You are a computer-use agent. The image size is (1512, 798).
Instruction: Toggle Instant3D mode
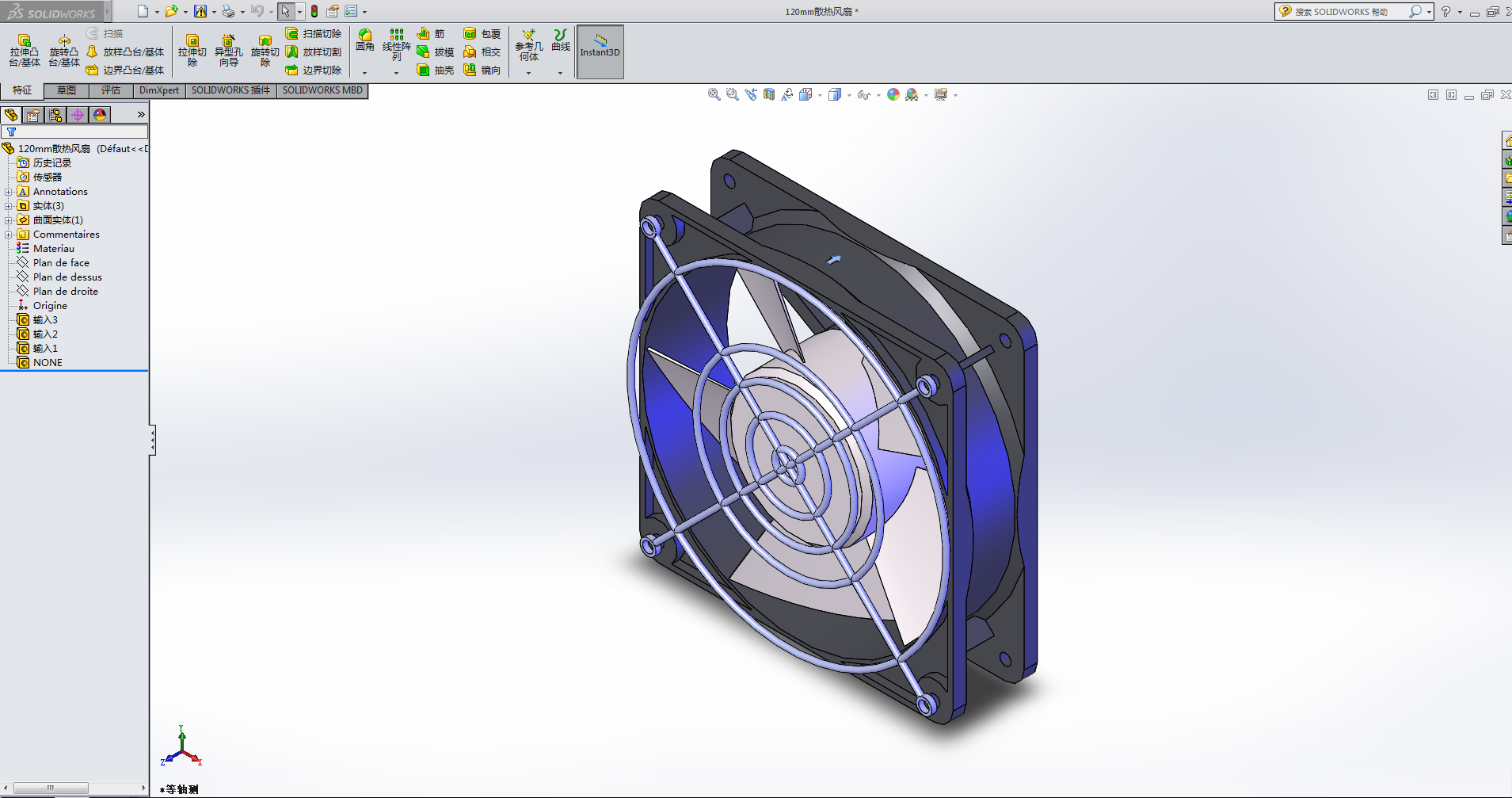(600, 52)
